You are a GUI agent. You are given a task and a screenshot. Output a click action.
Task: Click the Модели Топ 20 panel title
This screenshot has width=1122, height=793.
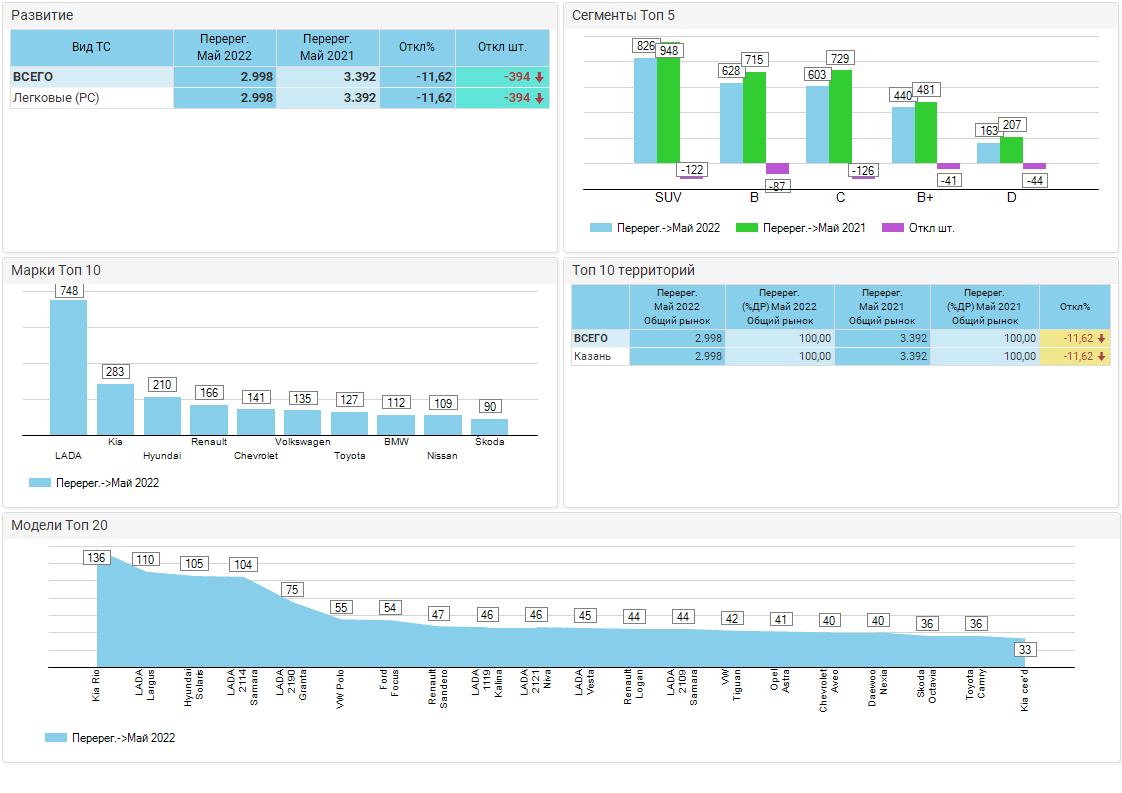point(59,525)
